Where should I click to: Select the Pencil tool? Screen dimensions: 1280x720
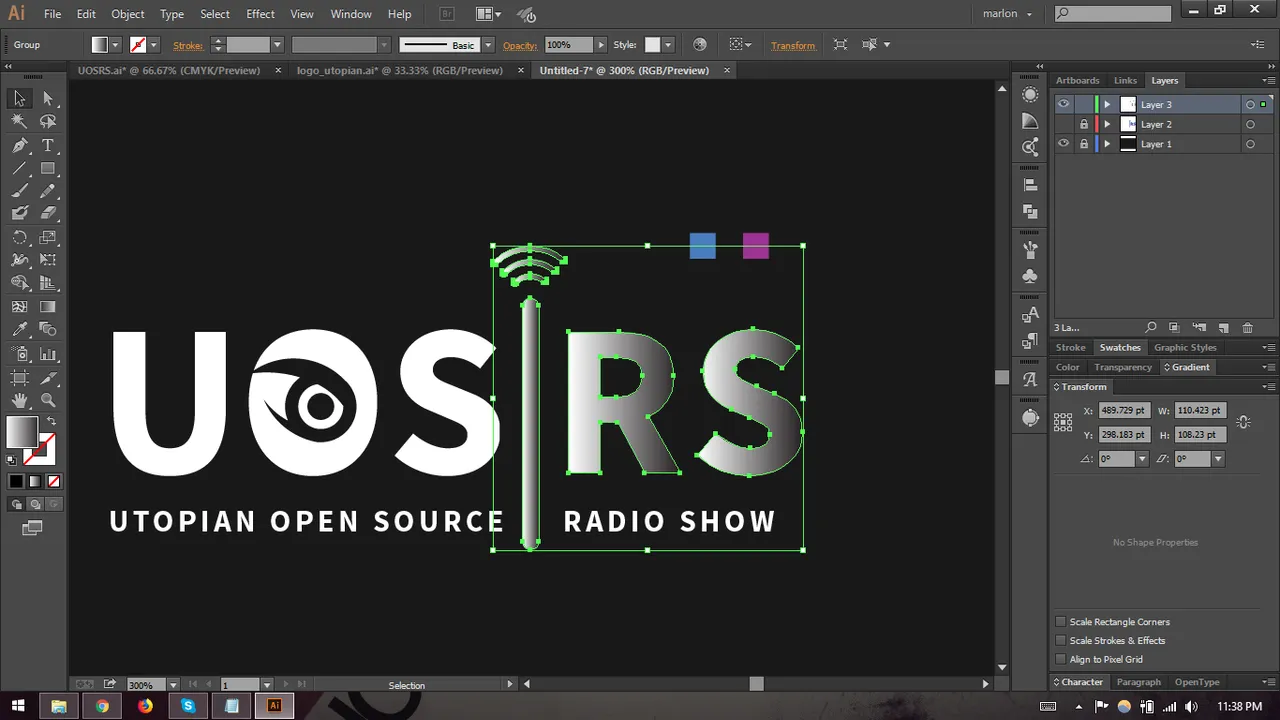pyautogui.click(x=48, y=191)
